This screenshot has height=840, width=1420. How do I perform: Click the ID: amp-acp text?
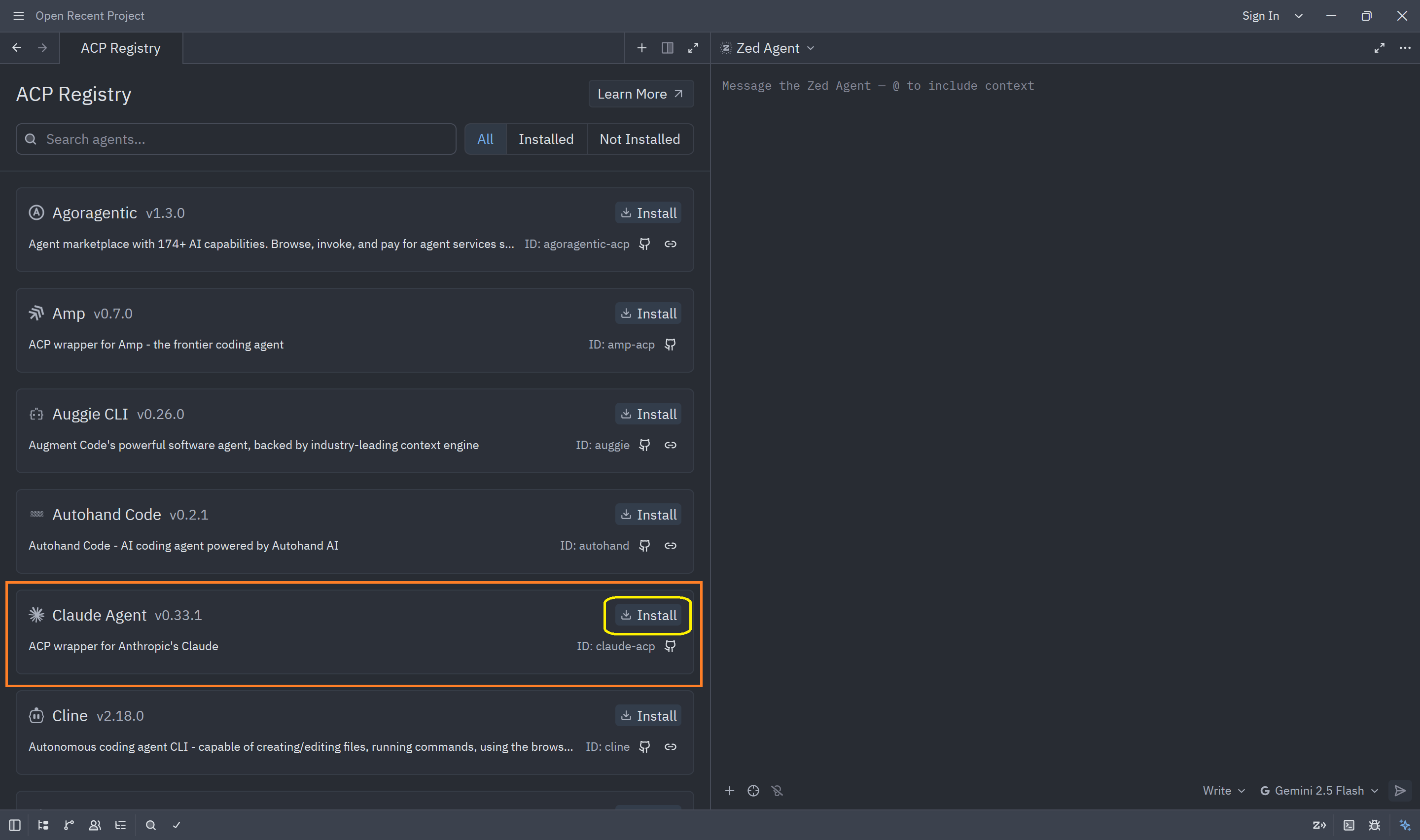coord(621,345)
